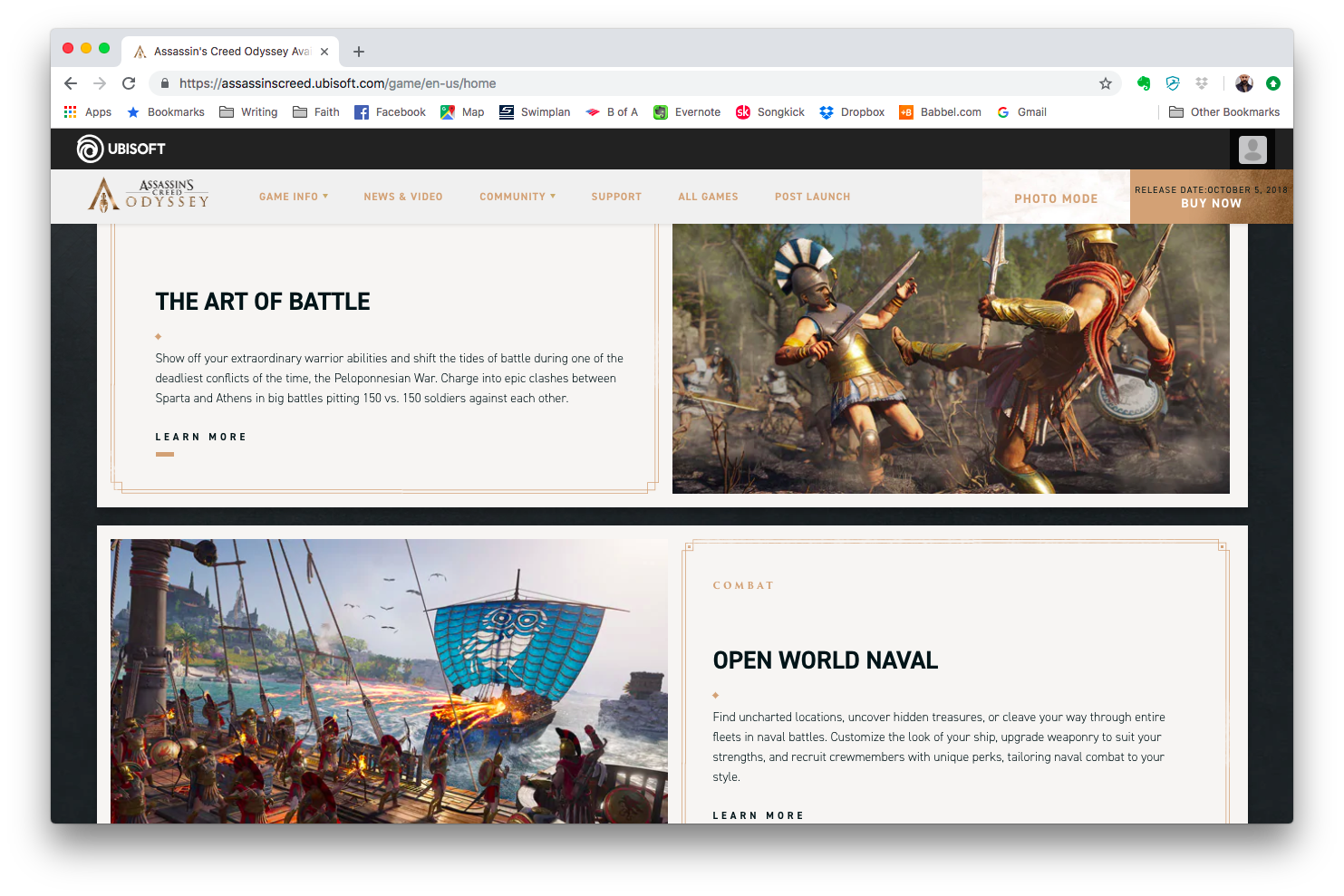
Task: Open the Bookmarks star shortcut
Action: click(x=166, y=112)
